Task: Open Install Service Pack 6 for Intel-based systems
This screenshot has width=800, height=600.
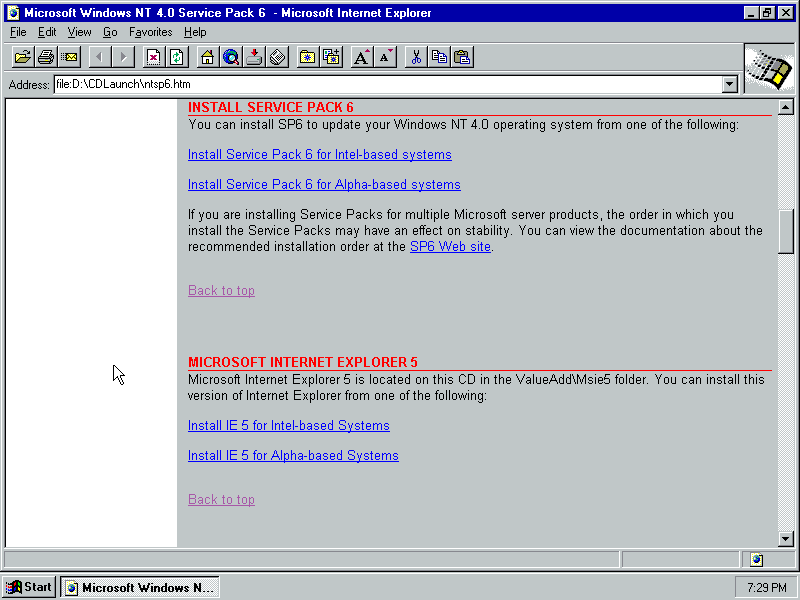Action: [x=319, y=155]
